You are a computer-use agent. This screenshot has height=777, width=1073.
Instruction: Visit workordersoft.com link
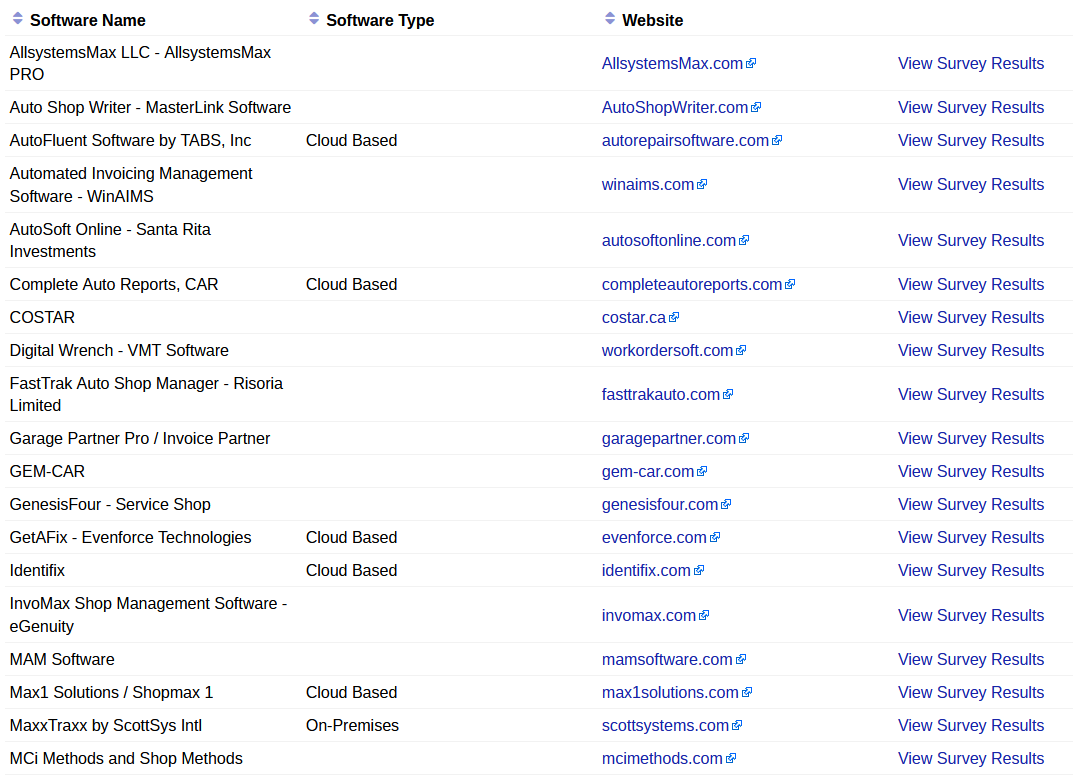pyautogui.click(x=667, y=350)
